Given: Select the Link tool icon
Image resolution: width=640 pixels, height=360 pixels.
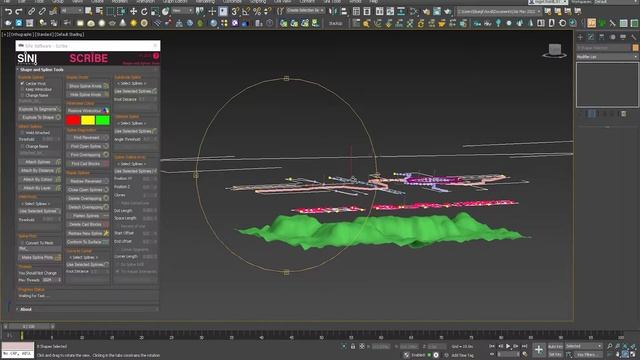Looking at the screenshot, I should click(x=31, y=12).
